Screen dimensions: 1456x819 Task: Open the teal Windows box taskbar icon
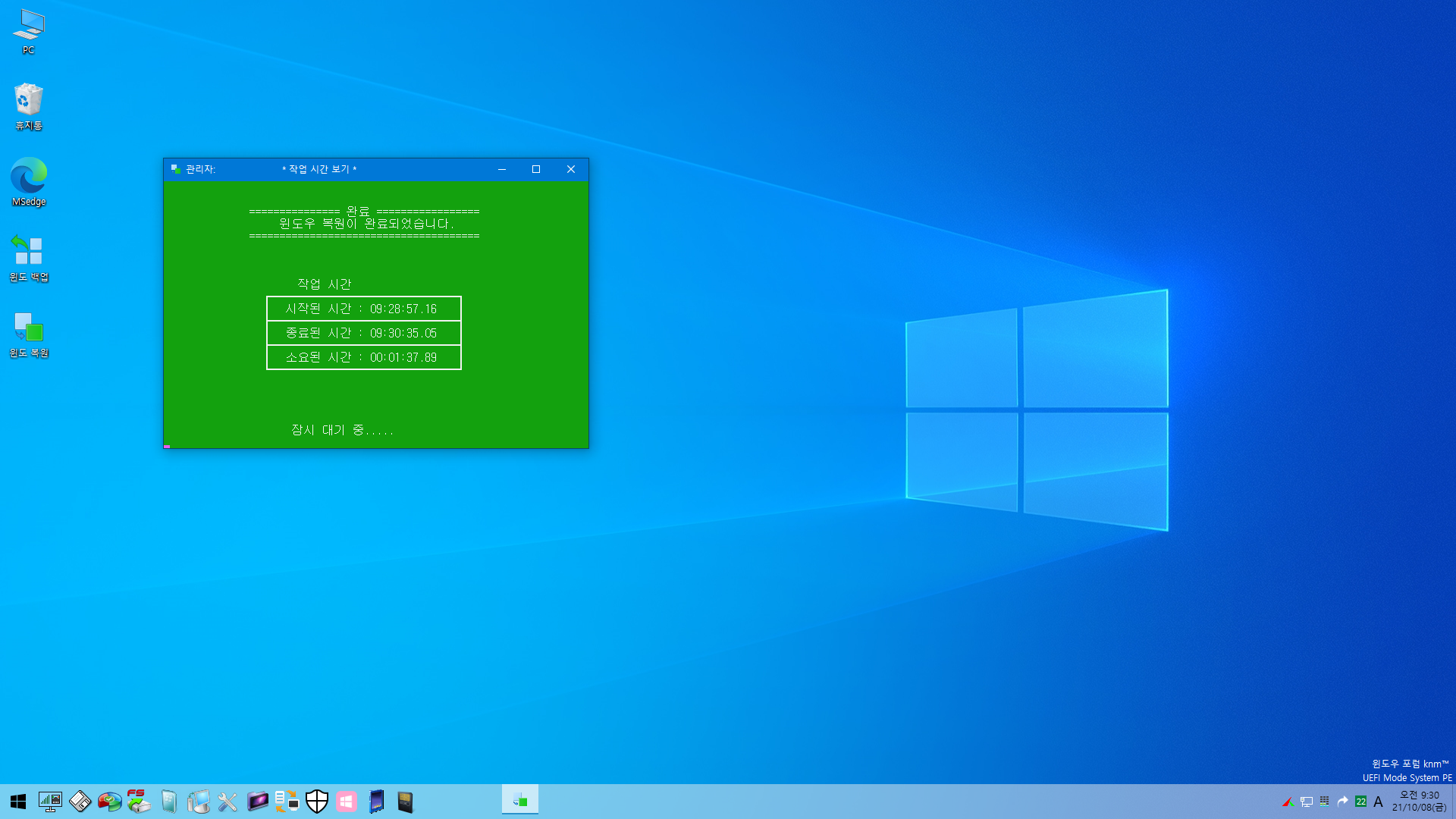pos(169,802)
